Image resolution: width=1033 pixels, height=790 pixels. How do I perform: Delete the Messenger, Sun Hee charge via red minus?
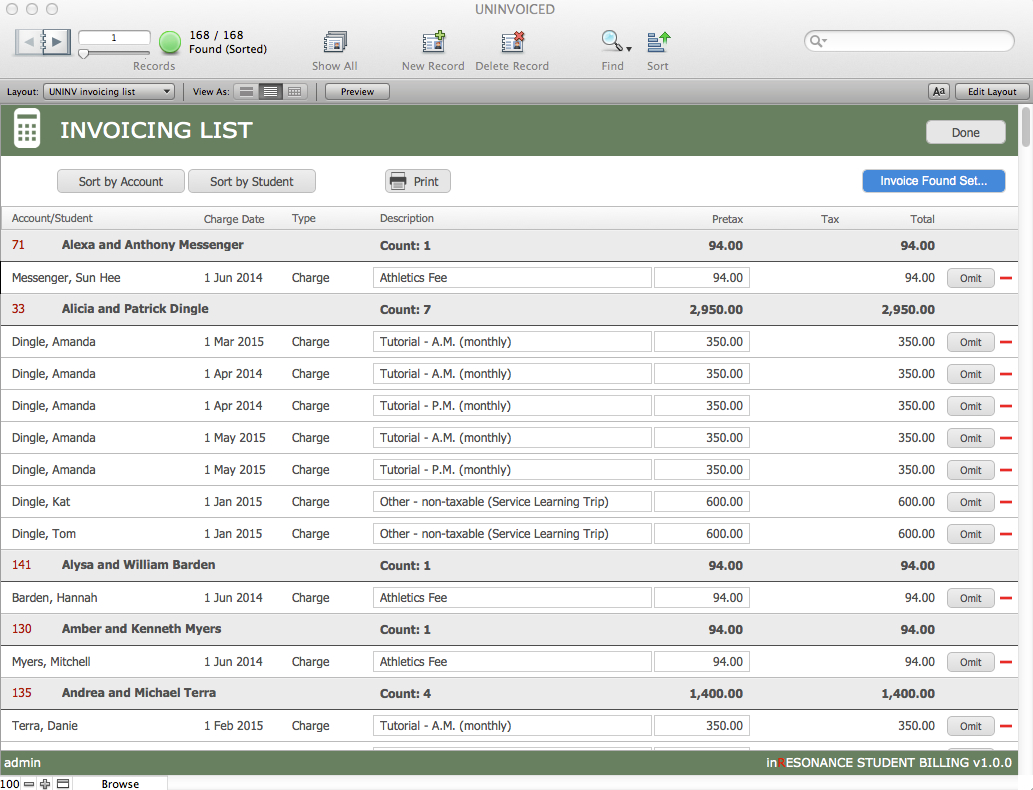pyautogui.click(x=1006, y=278)
